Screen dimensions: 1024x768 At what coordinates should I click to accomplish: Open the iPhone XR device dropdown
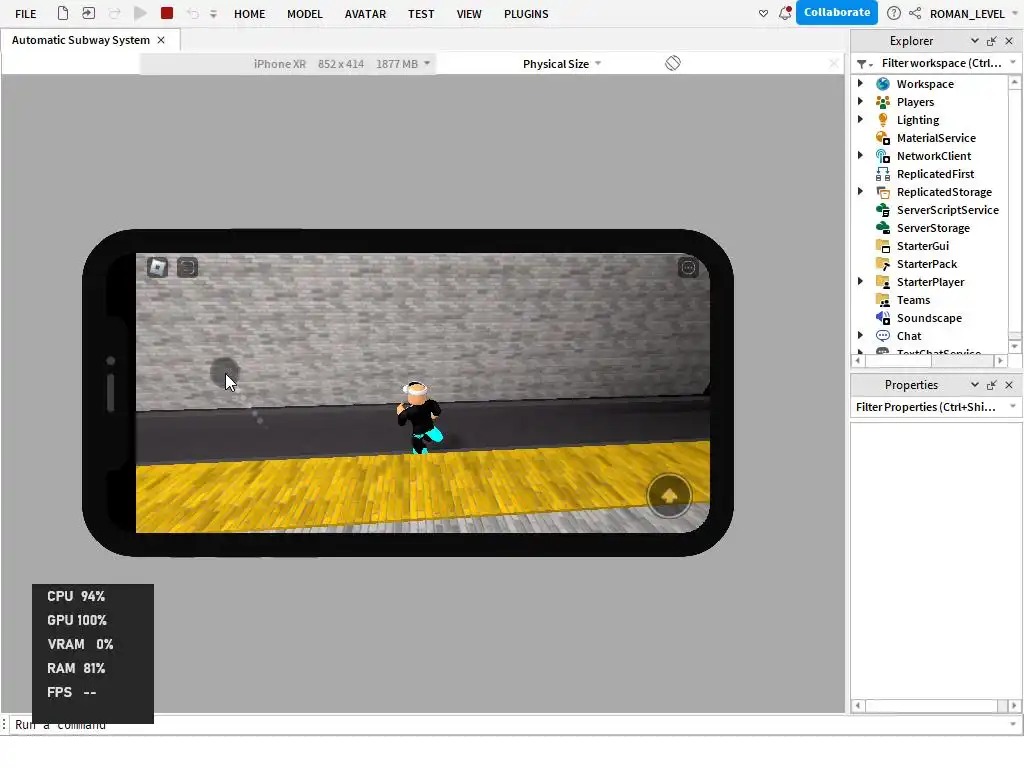[342, 64]
